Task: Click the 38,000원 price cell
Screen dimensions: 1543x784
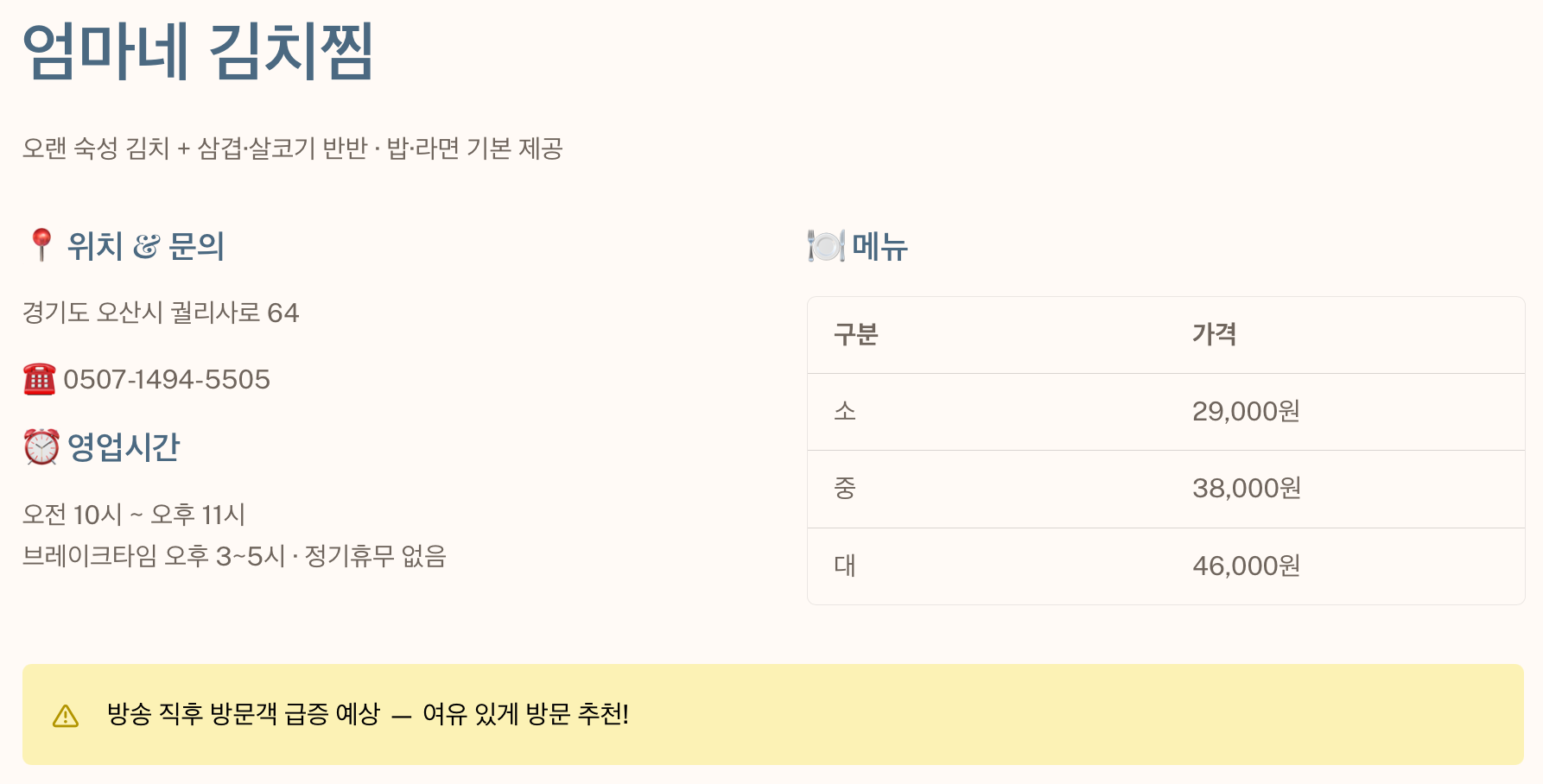Action: point(1247,489)
